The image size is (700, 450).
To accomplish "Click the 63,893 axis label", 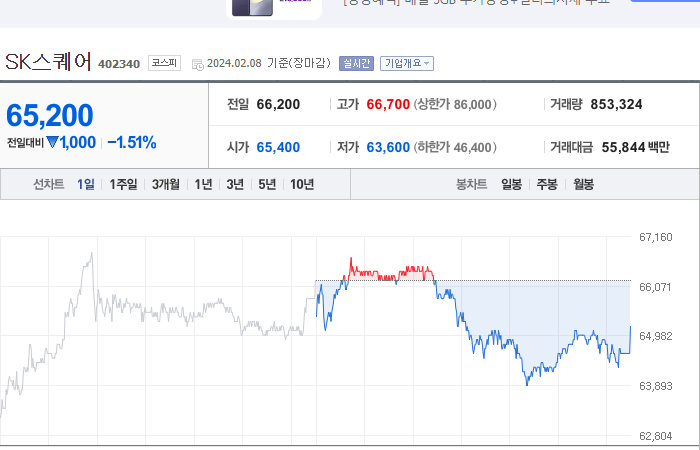I will click(x=655, y=386).
